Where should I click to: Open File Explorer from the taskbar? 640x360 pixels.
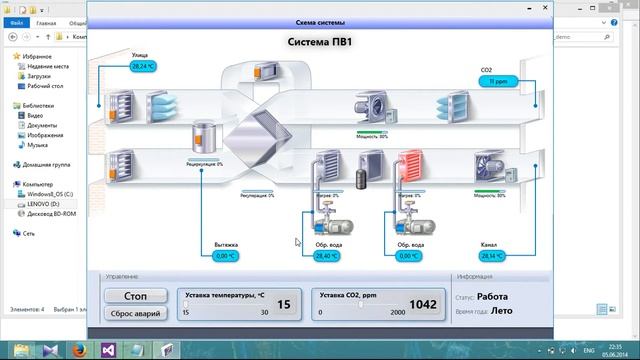pos(22,350)
